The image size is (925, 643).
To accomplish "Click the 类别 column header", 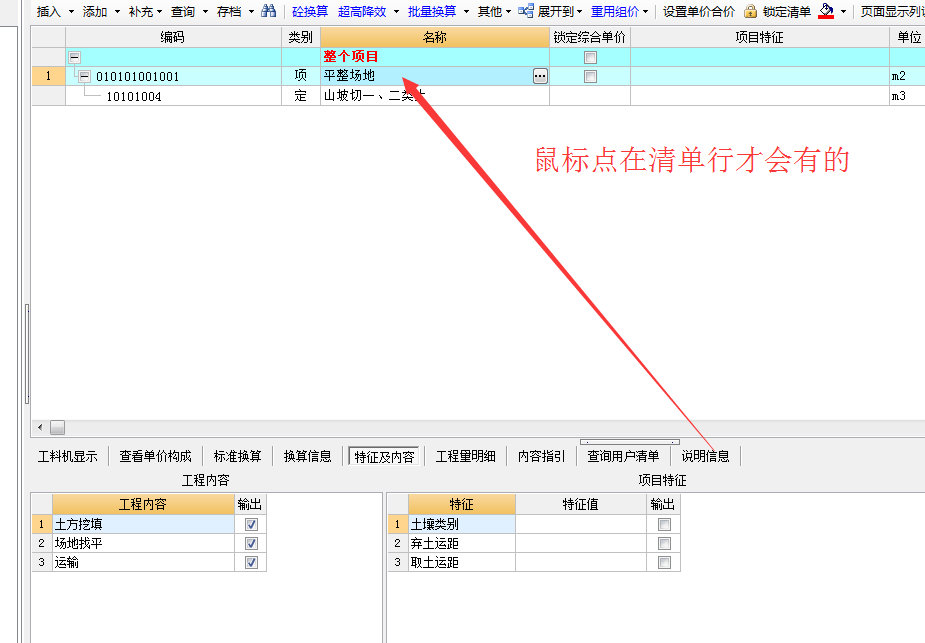I will point(301,37).
